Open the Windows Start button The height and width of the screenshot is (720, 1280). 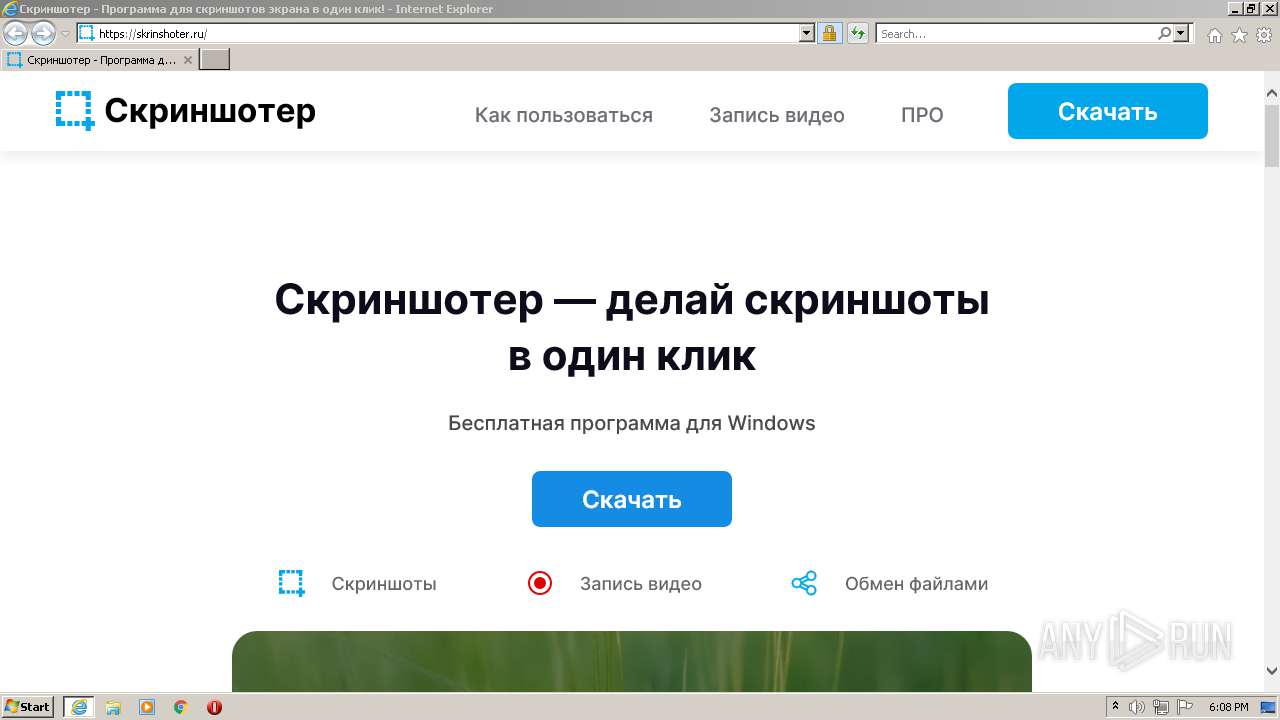[28, 707]
